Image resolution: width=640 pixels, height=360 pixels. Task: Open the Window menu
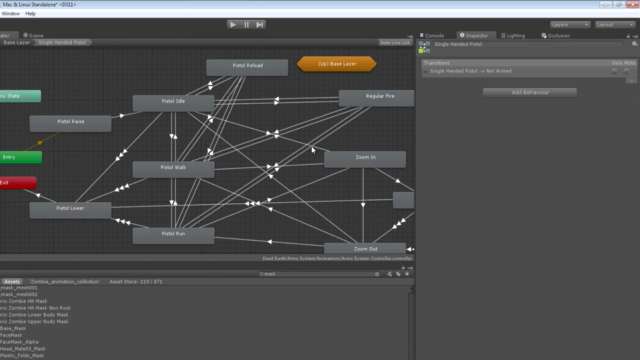[x=11, y=13]
